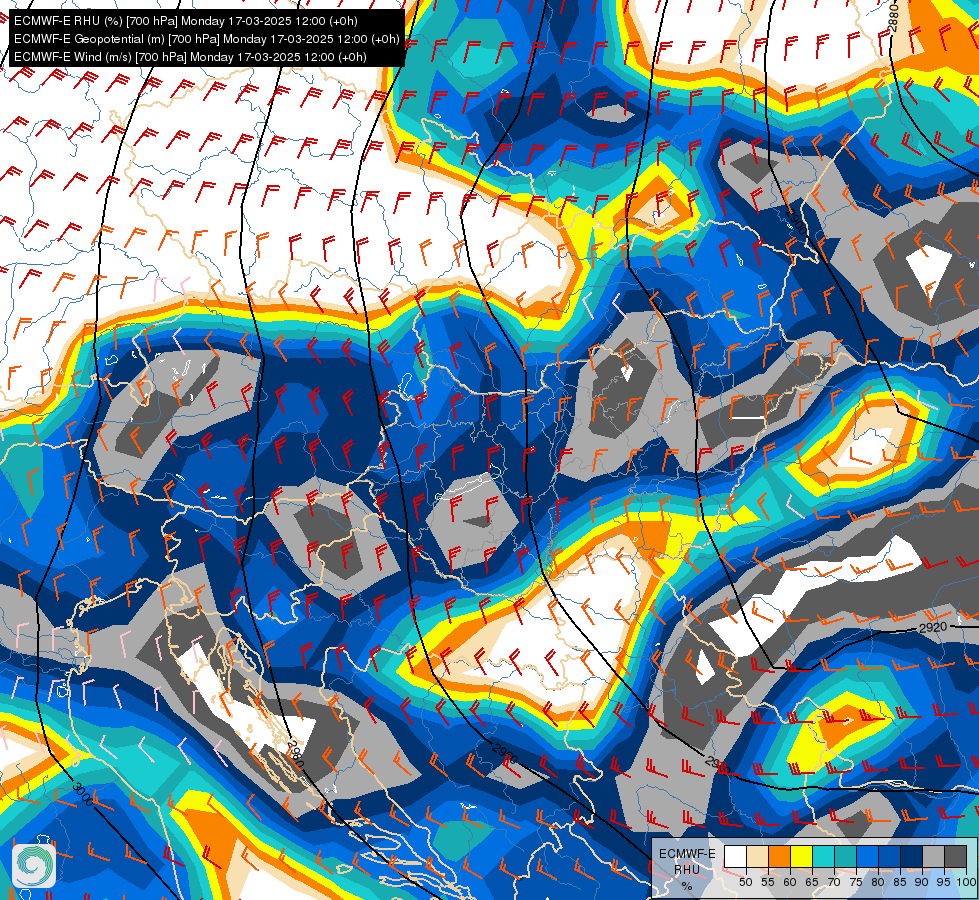
Task: Click the ECMWF-E Wind 700 hPa title line
Action: (190, 57)
